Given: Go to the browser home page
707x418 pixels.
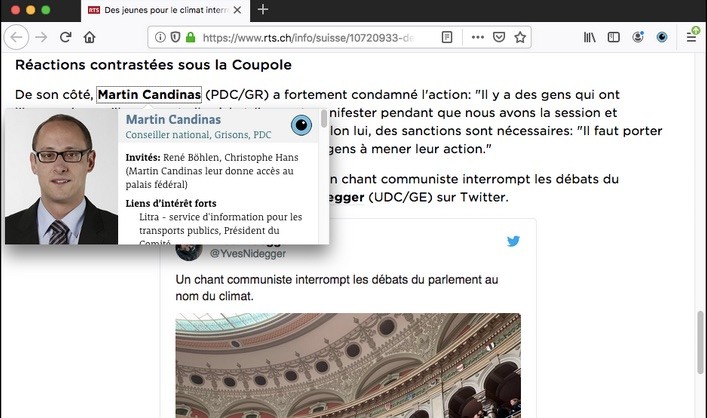Looking at the screenshot, I should point(90,37).
